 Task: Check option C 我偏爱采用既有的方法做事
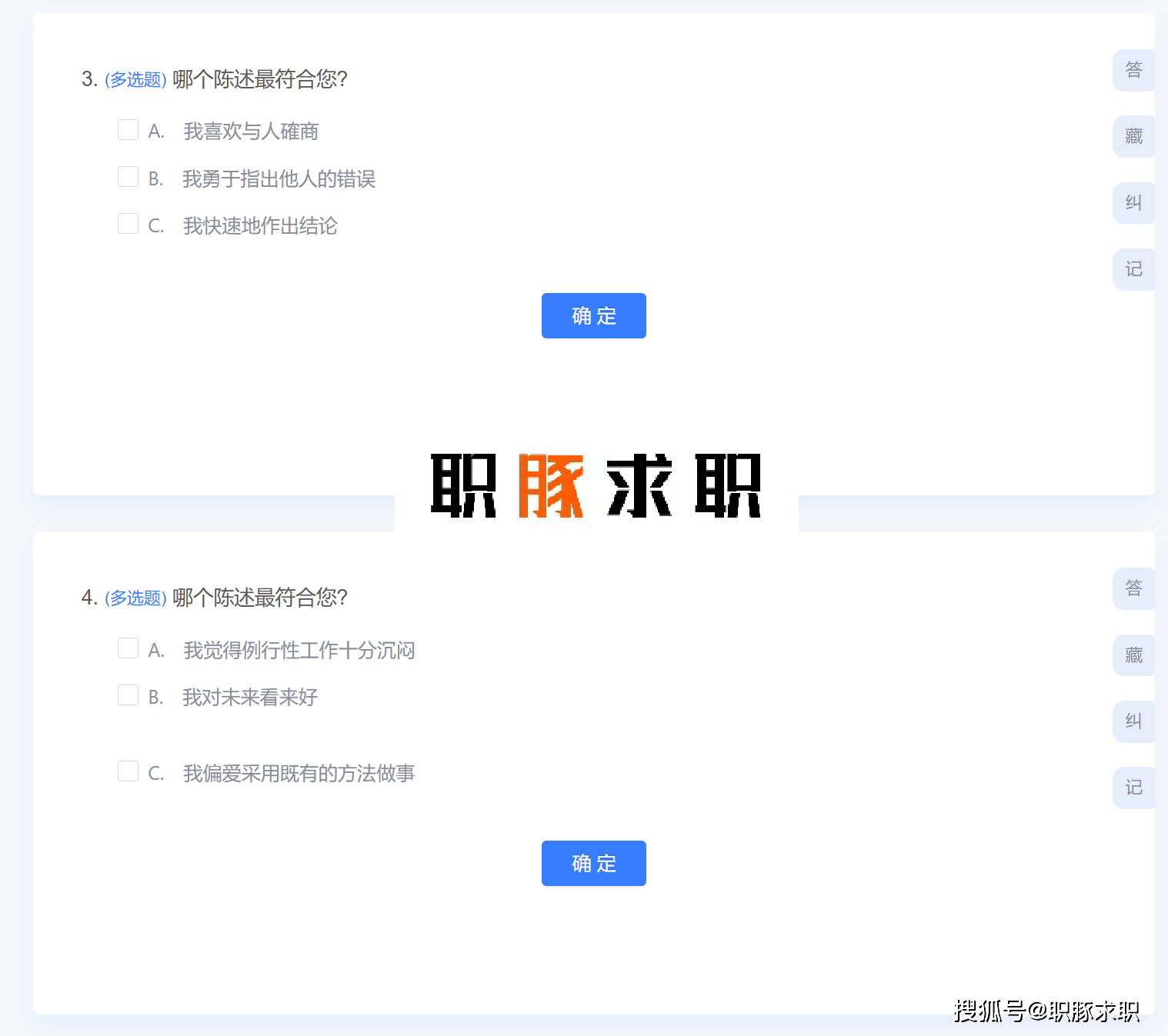pos(128,771)
